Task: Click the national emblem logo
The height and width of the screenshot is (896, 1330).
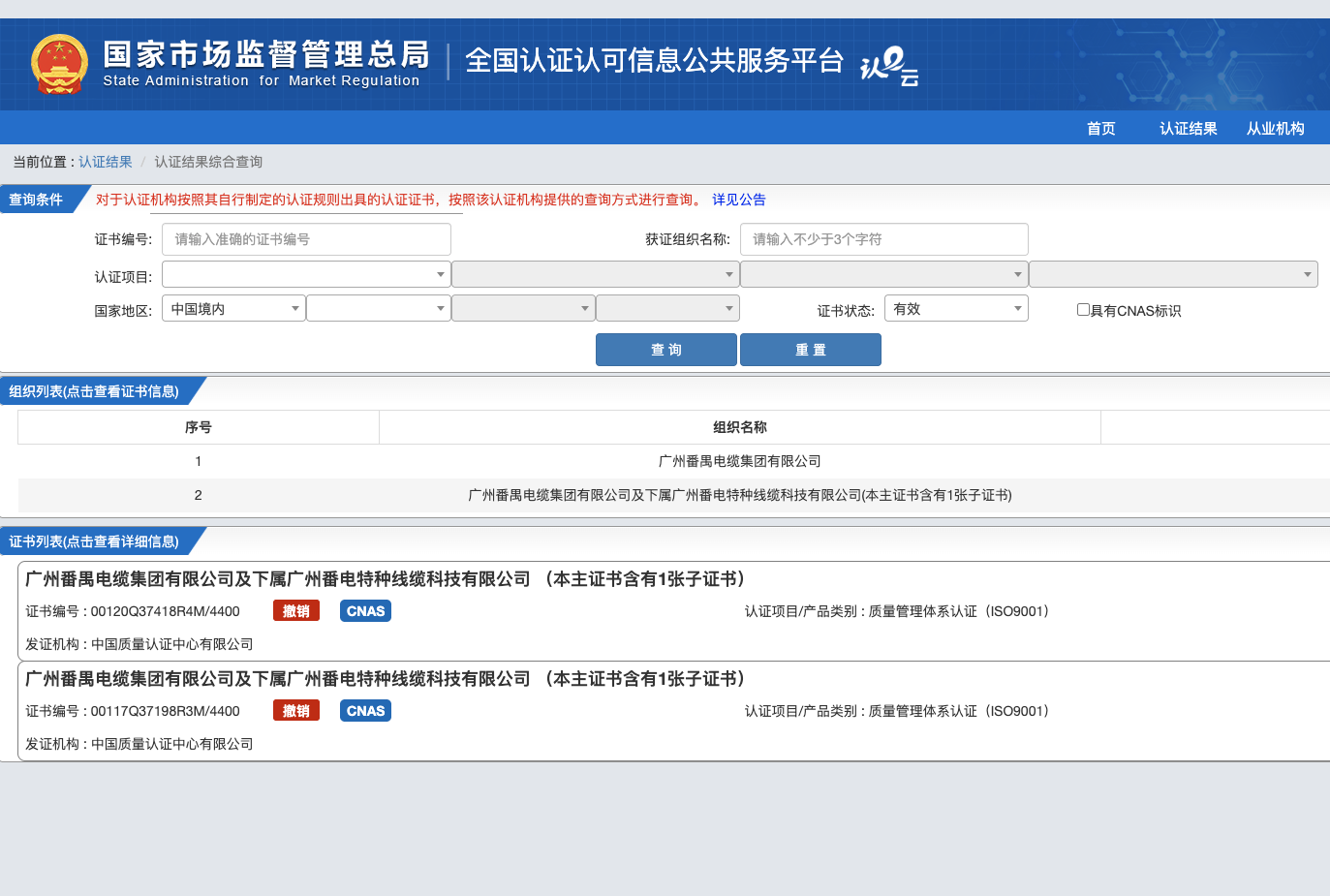Action: [x=59, y=64]
